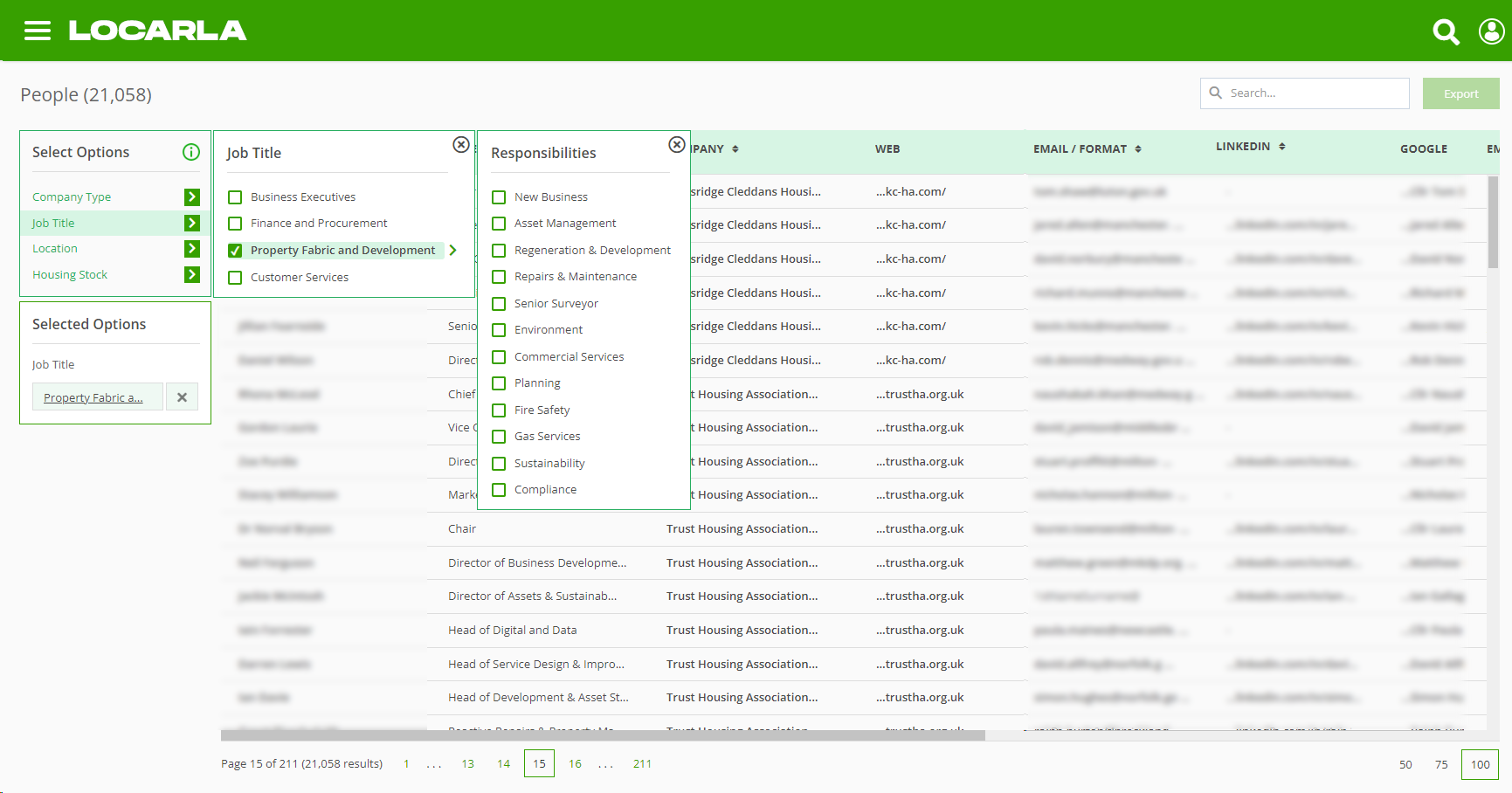Tick the Planning checkbox
This screenshot has width=1512, height=793.
tap(499, 383)
